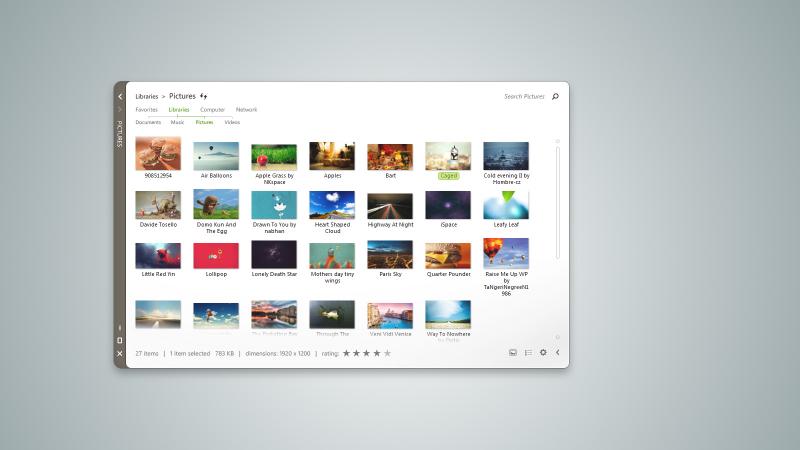
Task: Click the restore window icon in sidebar
Action: [119, 340]
